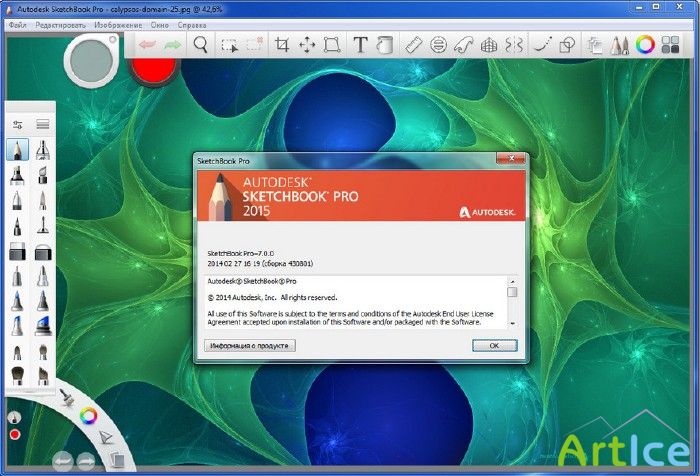Click the Deselect dashed-box tool
This screenshot has width=700, height=476.
pos(254,45)
